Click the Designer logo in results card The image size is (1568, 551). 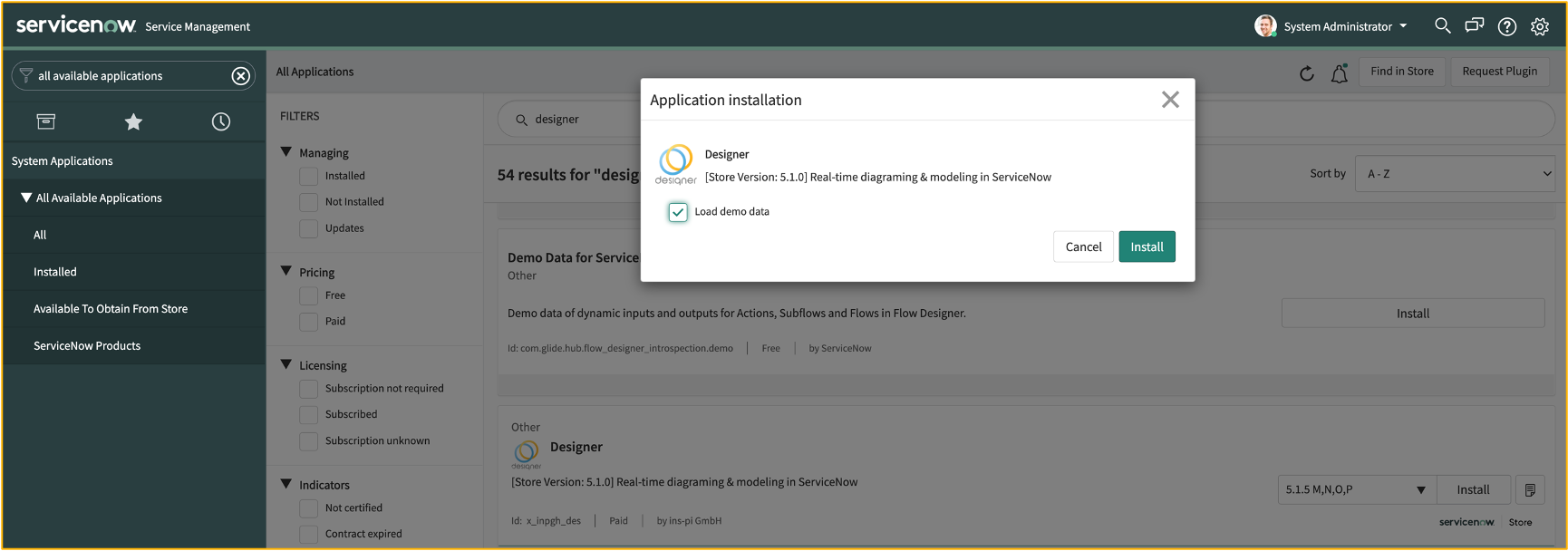coord(527,454)
